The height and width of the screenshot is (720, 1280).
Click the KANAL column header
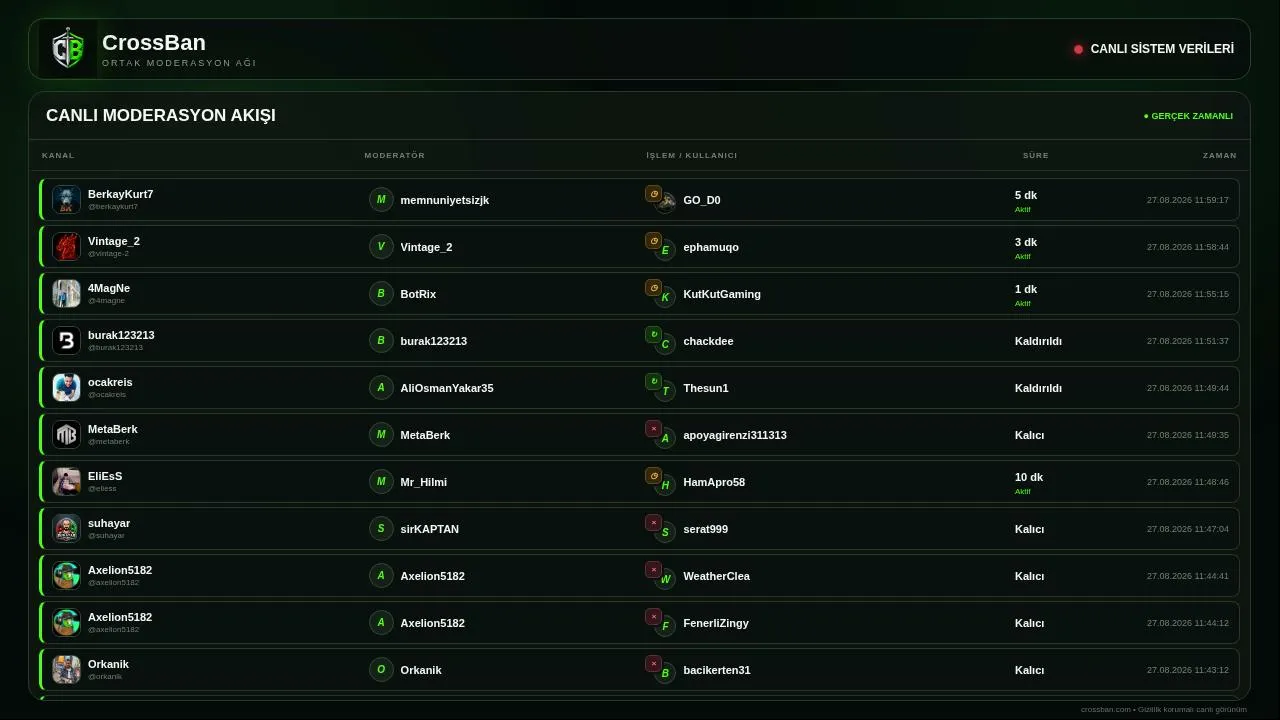[58, 155]
